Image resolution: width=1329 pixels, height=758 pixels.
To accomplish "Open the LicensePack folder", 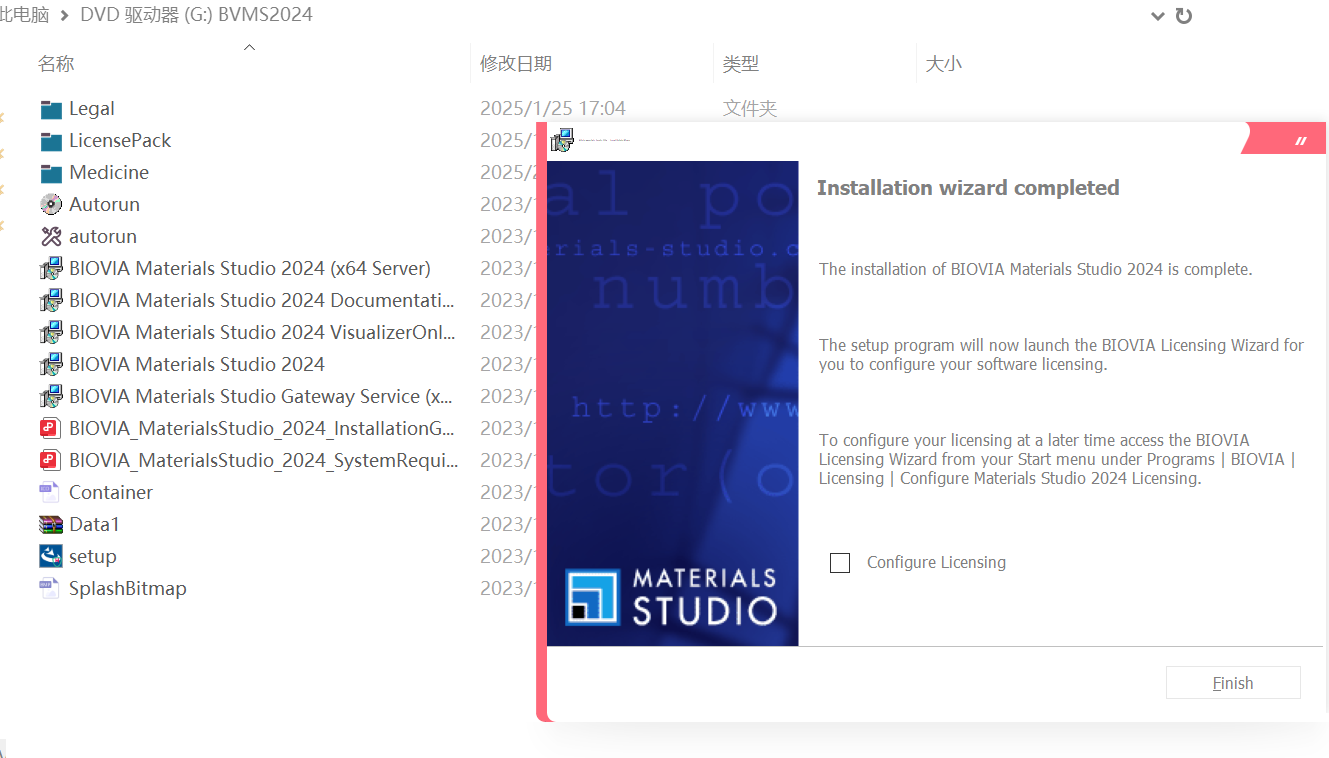I will click(x=118, y=140).
